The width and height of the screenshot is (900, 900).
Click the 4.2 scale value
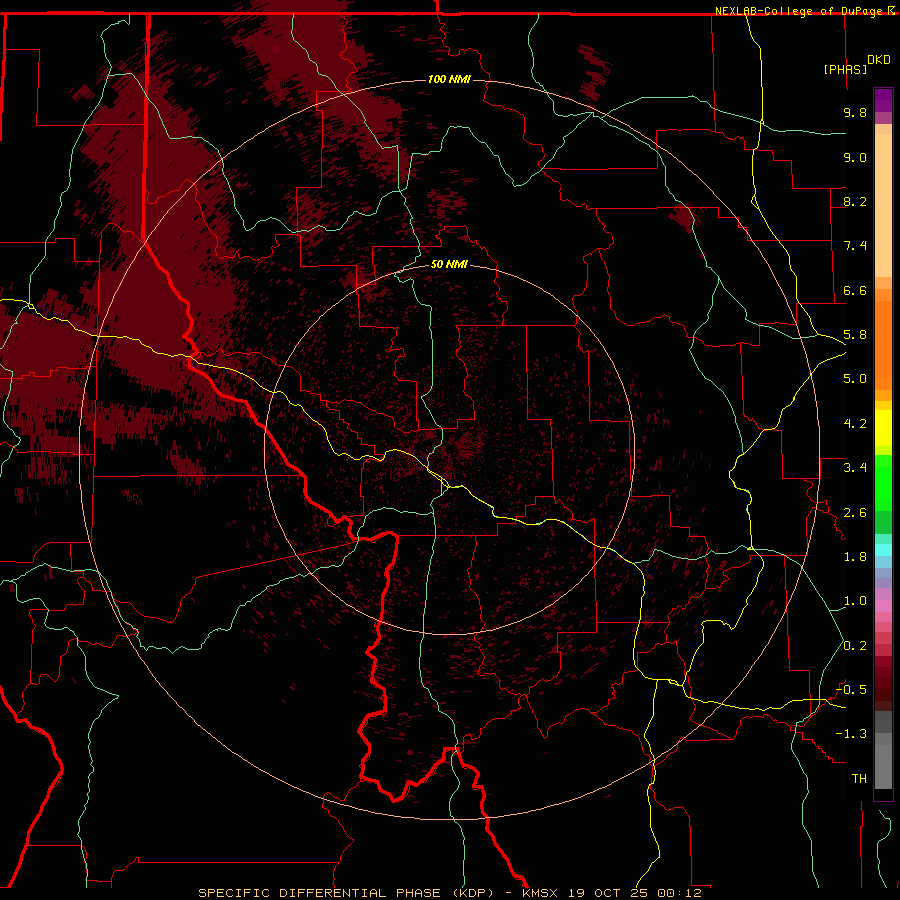click(855, 424)
